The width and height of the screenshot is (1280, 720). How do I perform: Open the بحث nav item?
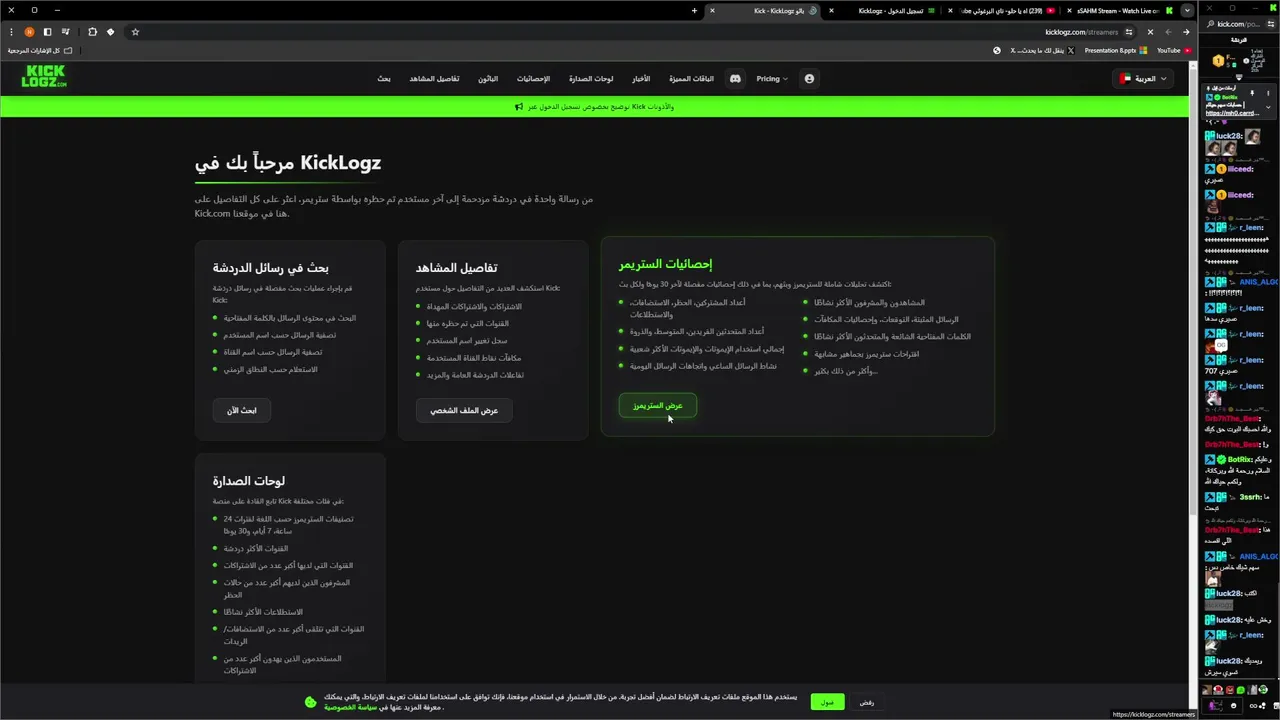click(x=384, y=78)
